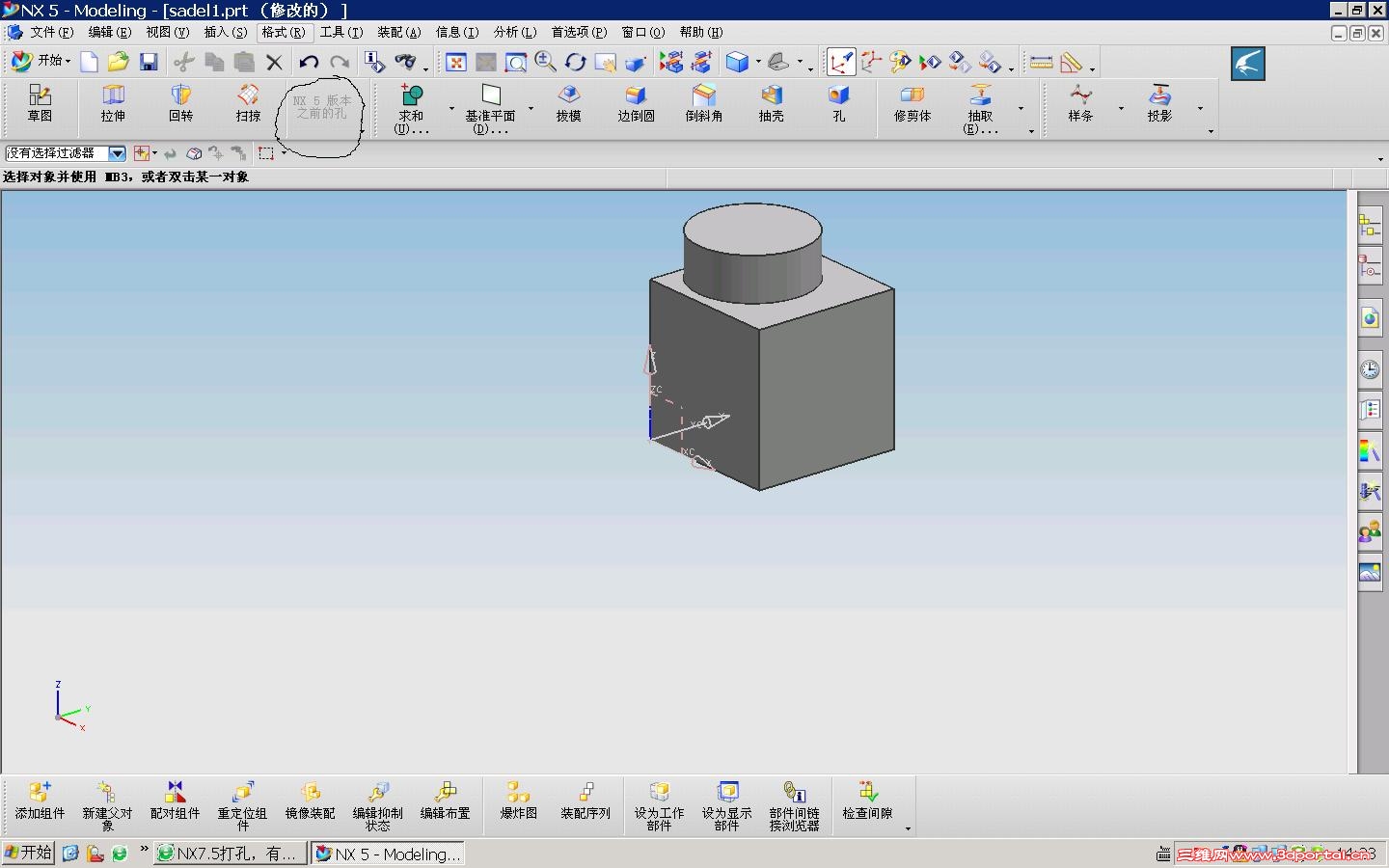Click the 配对组件 (Mate Component) button
The image size is (1389, 868).
(x=175, y=801)
